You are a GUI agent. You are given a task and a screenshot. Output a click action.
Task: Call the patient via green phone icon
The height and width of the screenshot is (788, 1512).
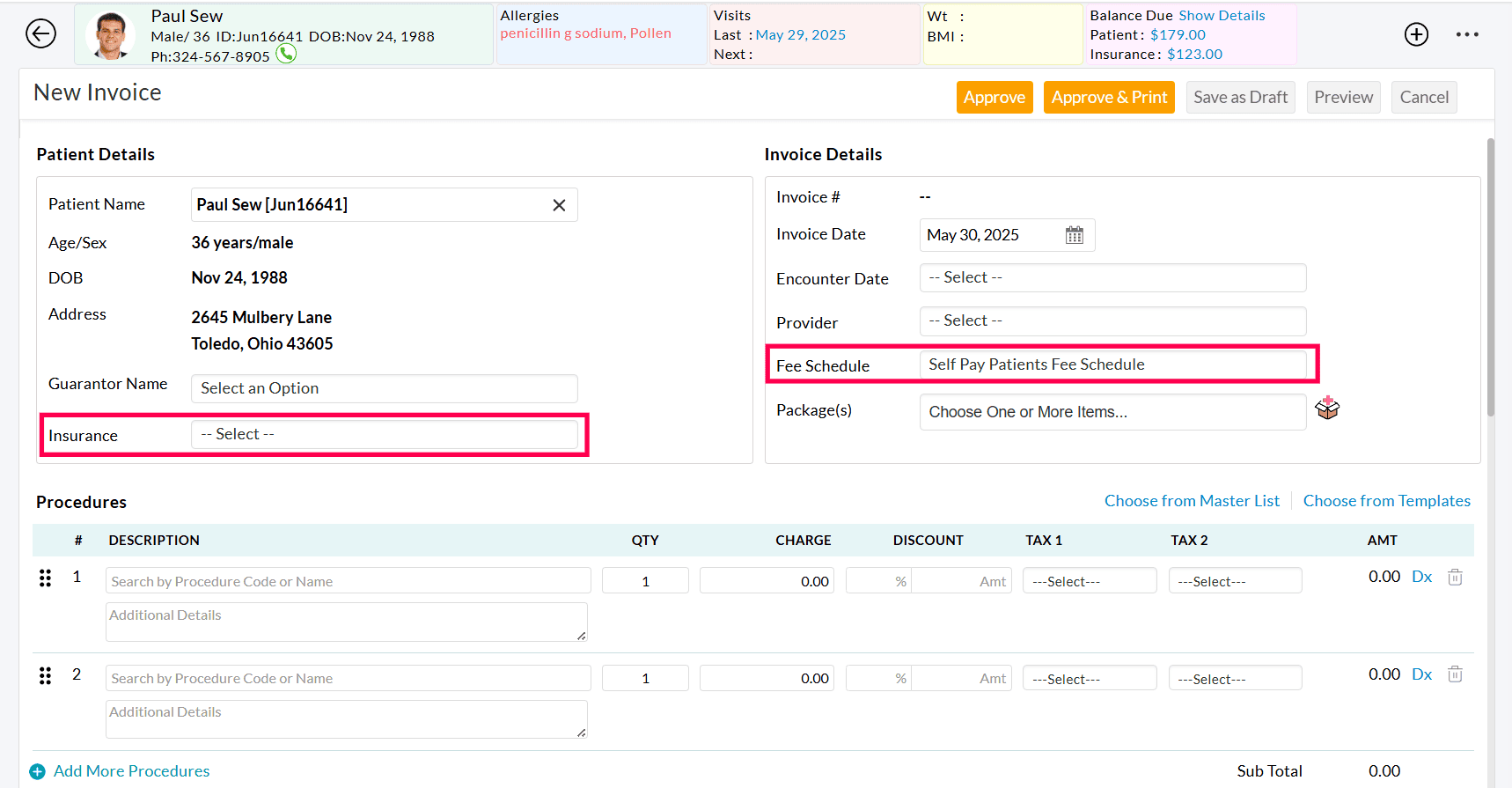tap(286, 54)
